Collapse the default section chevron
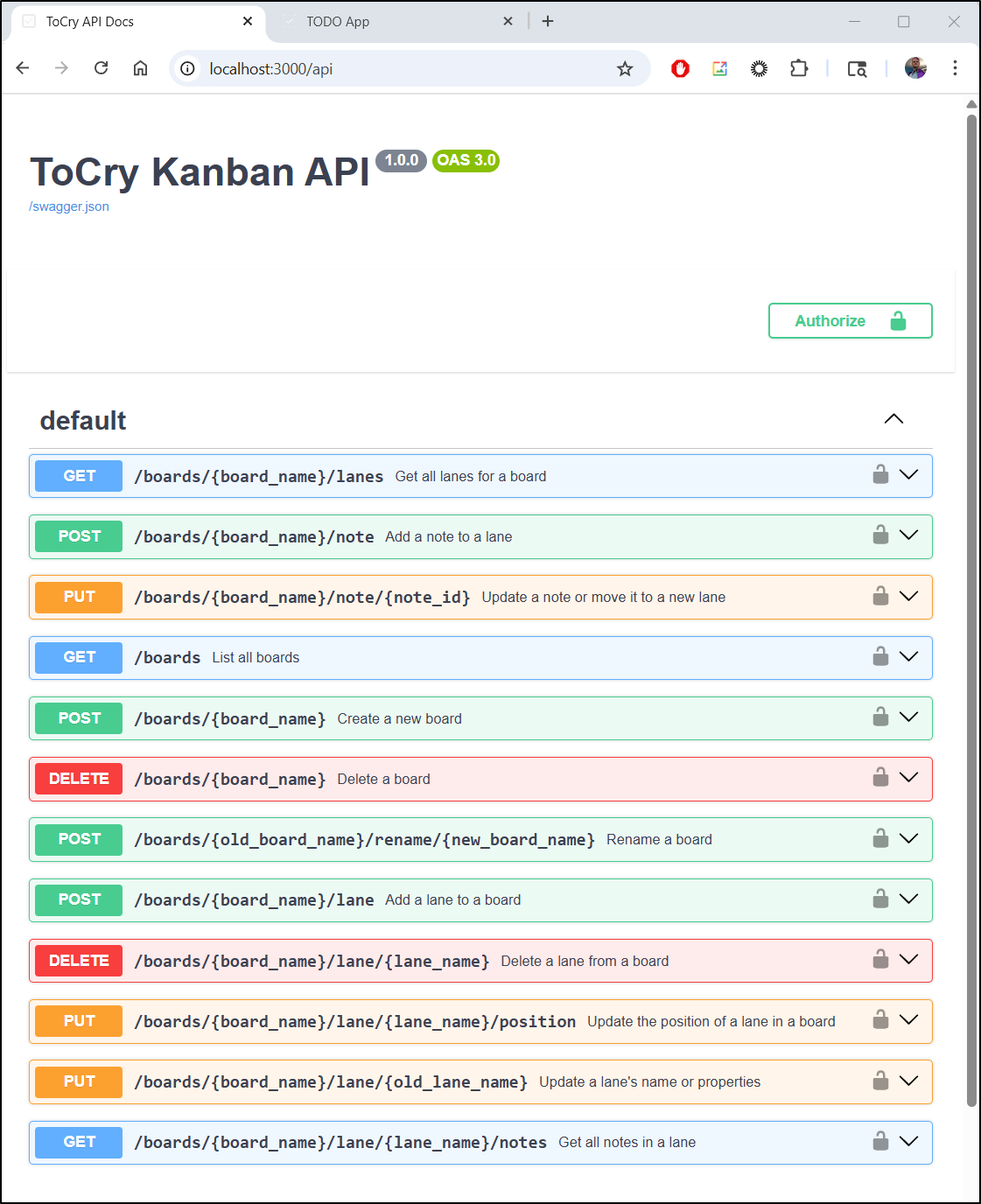This screenshot has width=981, height=1204. click(x=893, y=419)
